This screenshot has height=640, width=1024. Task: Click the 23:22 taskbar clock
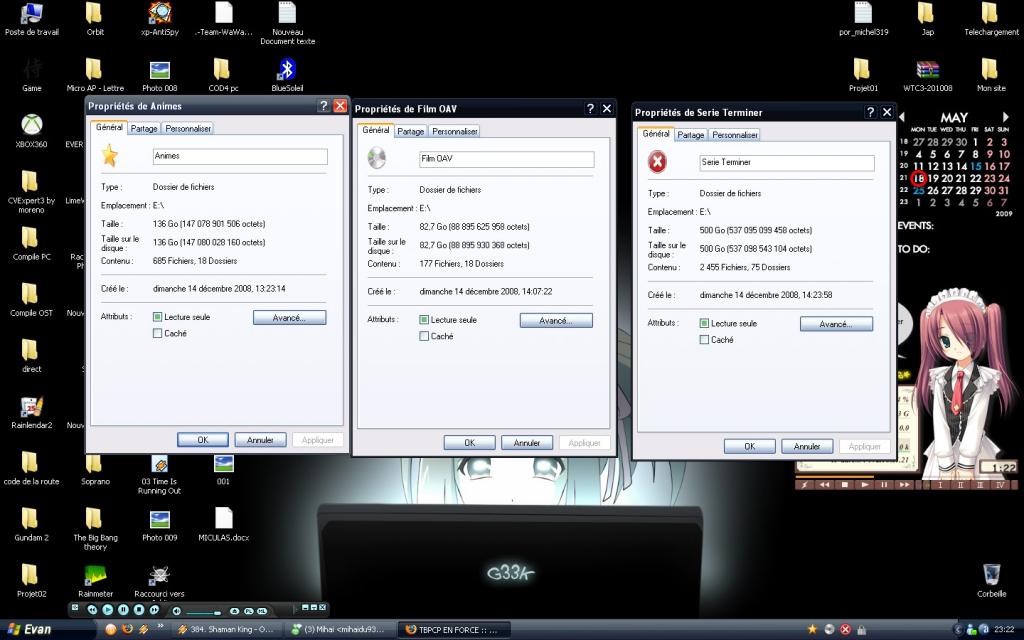(1004, 630)
